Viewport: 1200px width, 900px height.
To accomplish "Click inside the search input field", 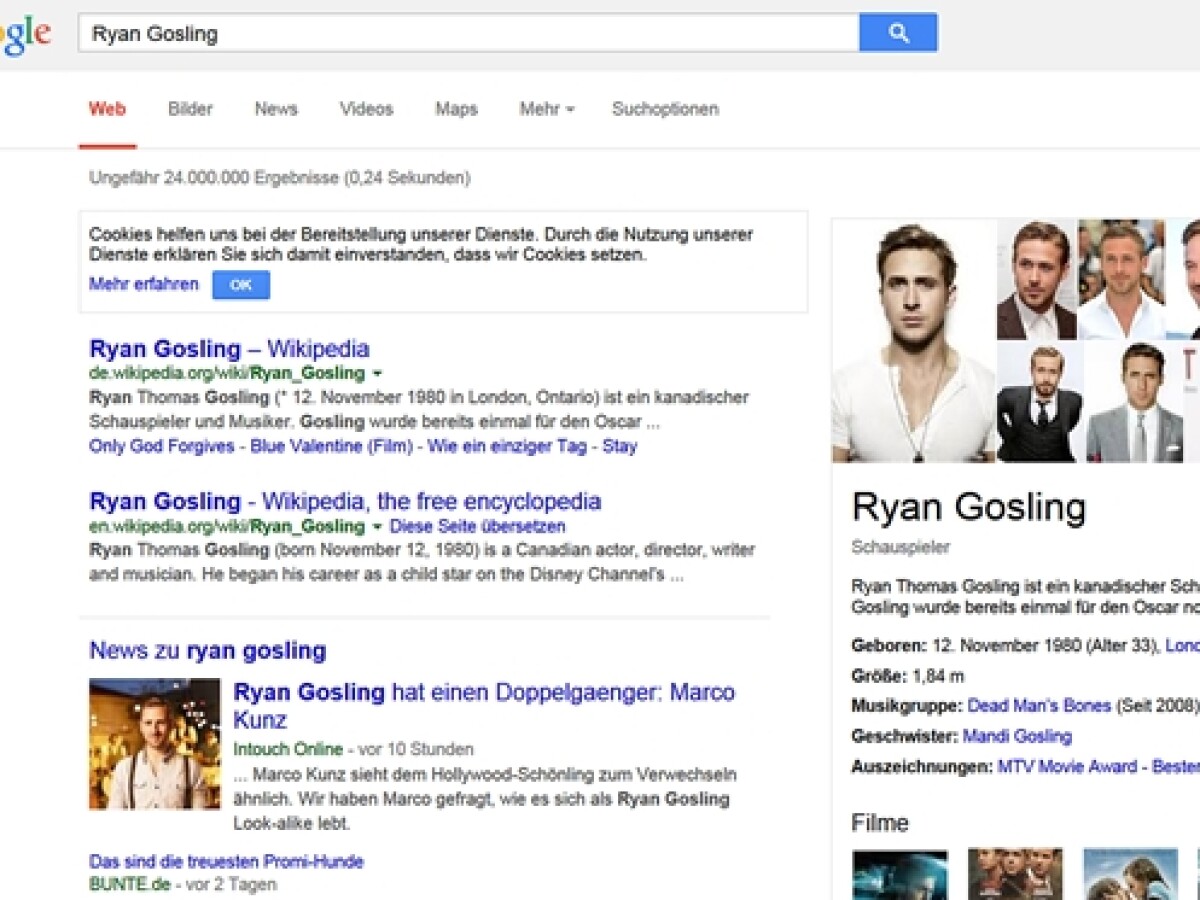I will click(x=400, y=31).
